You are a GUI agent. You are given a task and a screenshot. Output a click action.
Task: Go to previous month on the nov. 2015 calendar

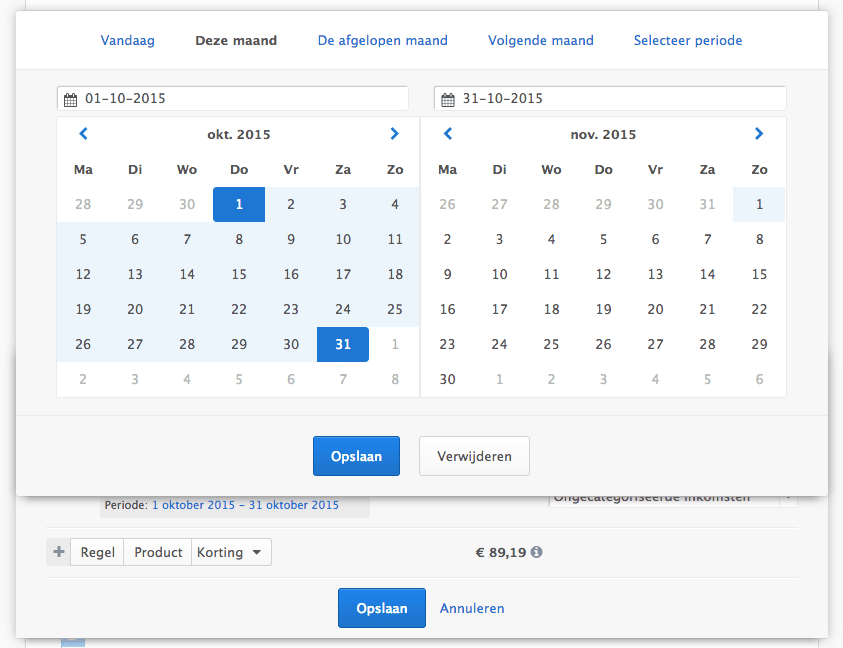click(x=447, y=133)
